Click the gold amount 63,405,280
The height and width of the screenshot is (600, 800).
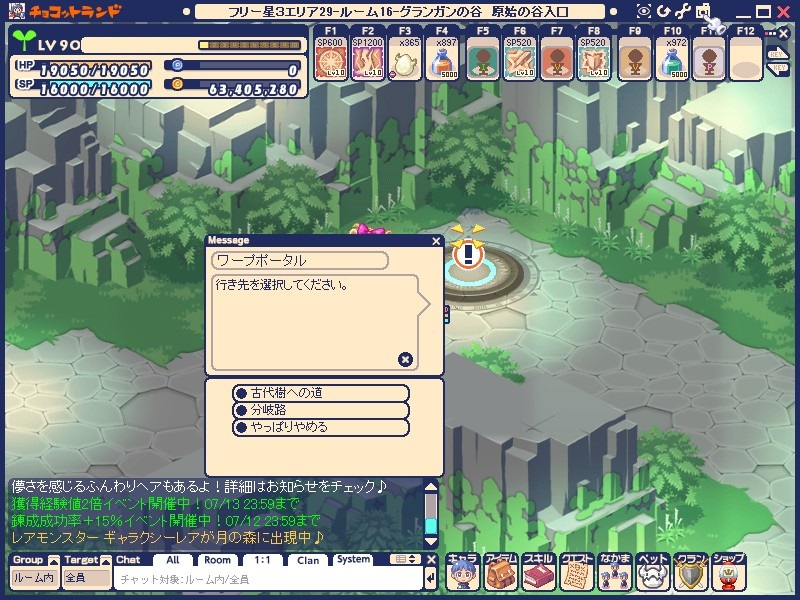253,89
